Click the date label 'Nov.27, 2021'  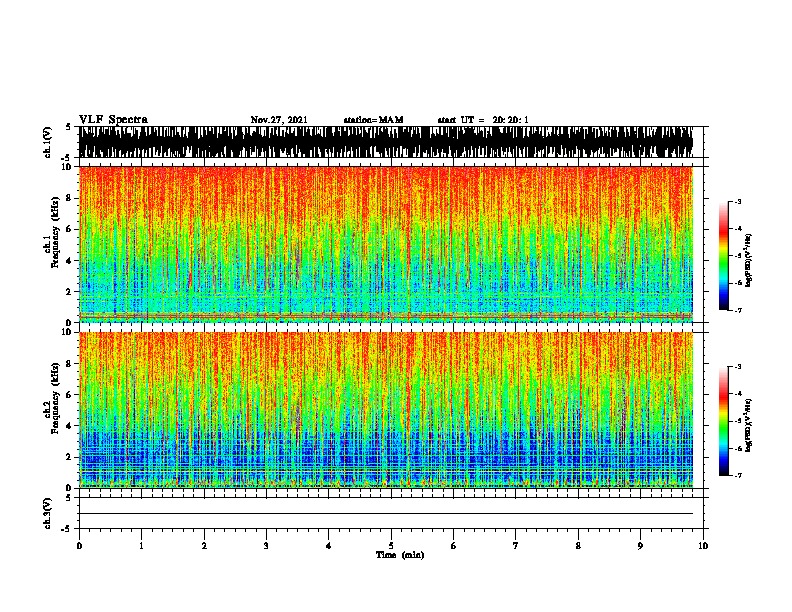pyautogui.click(x=279, y=120)
